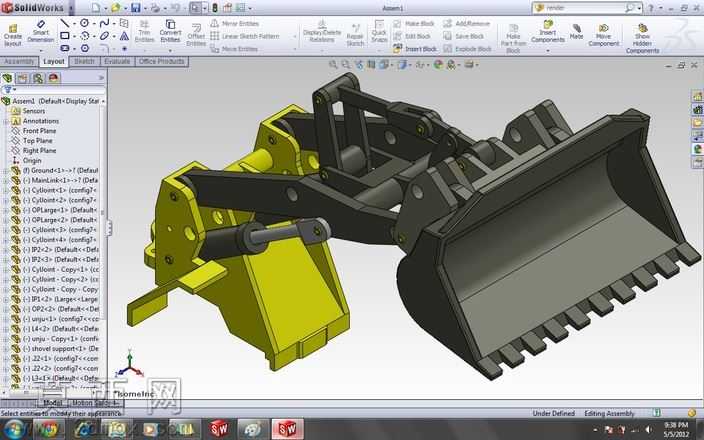This screenshot has height=440, width=704.
Task: Open the Motion Study tab at bottom
Action: pyautogui.click(x=95, y=403)
